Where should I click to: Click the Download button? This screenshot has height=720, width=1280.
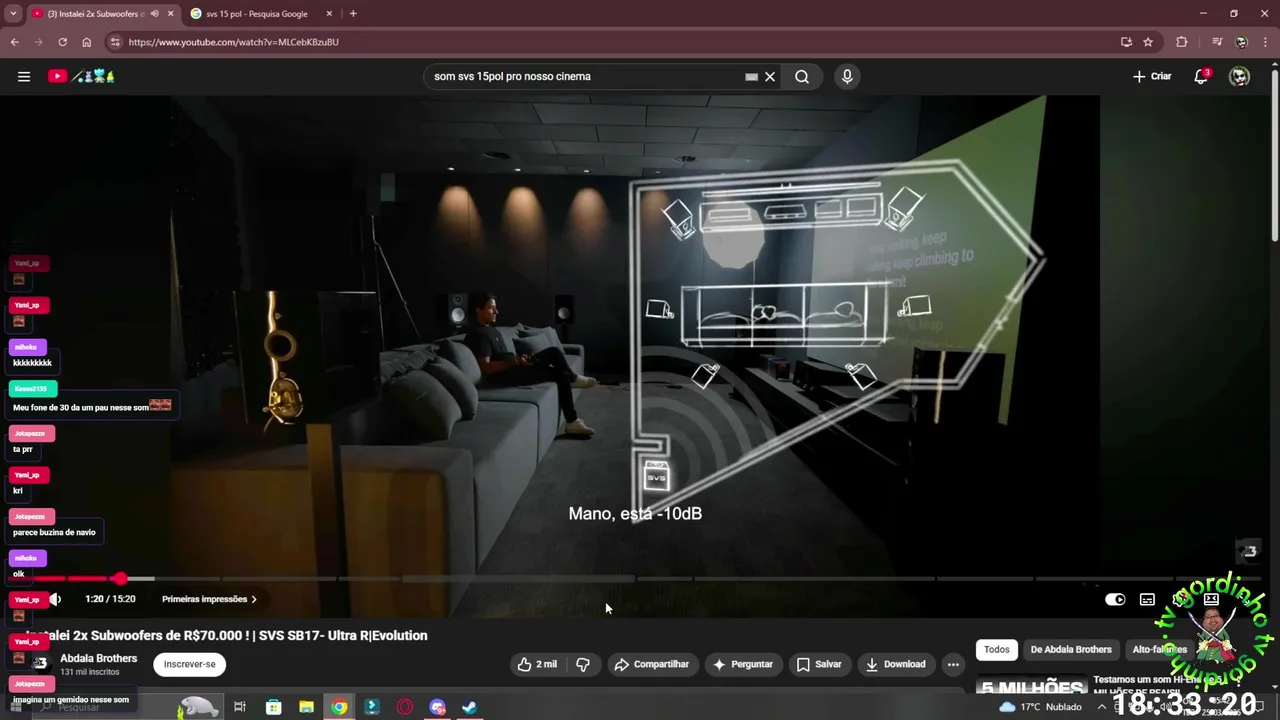896,664
